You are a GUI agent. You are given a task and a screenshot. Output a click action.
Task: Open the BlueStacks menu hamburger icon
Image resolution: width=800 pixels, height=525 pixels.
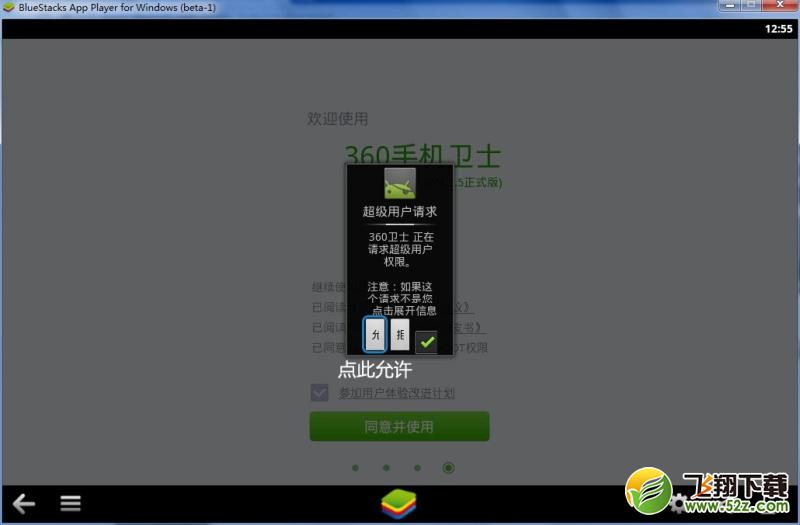tap(70, 503)
